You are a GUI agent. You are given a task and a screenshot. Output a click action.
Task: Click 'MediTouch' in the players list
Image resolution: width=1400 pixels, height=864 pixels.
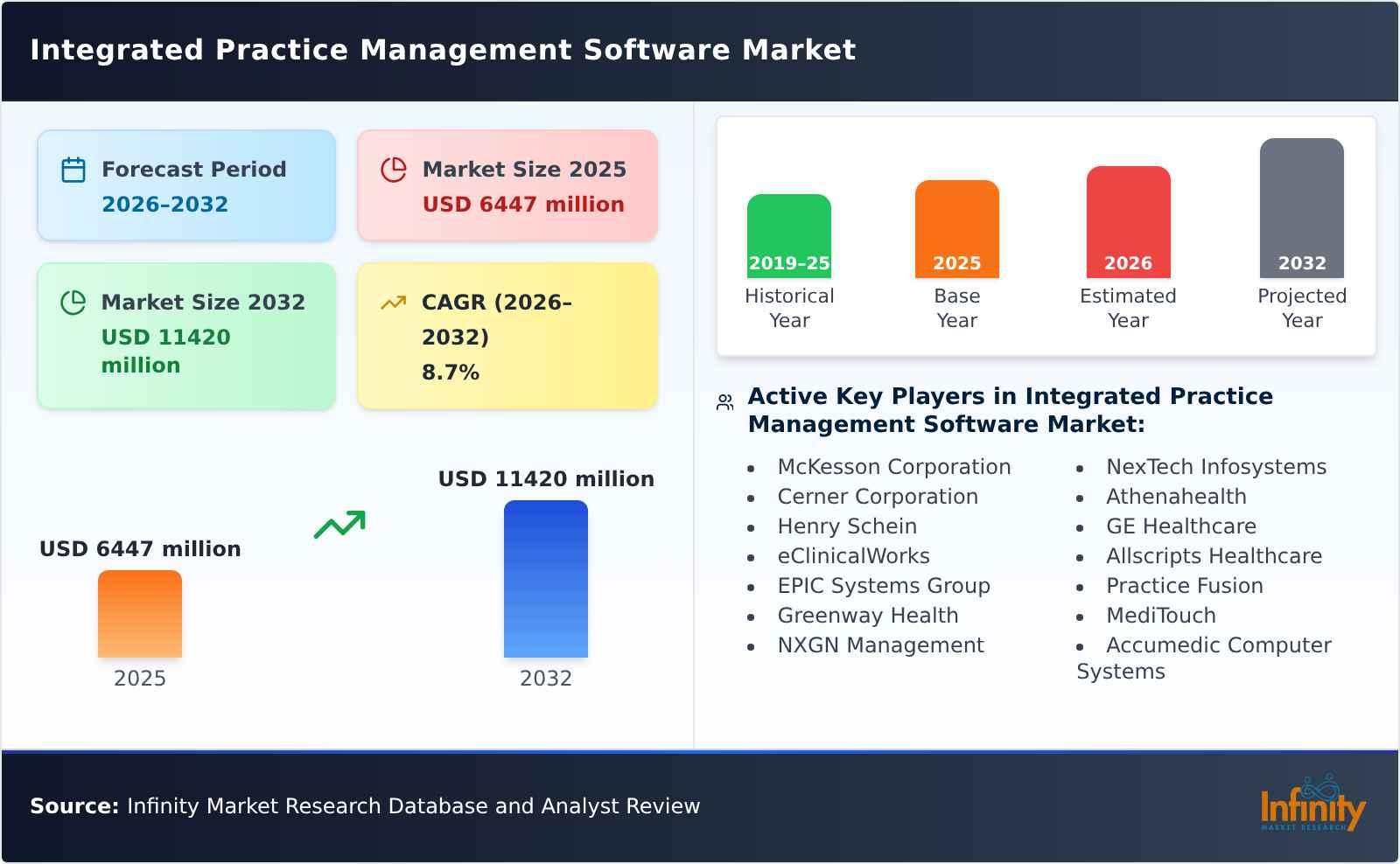[1161, 616]
